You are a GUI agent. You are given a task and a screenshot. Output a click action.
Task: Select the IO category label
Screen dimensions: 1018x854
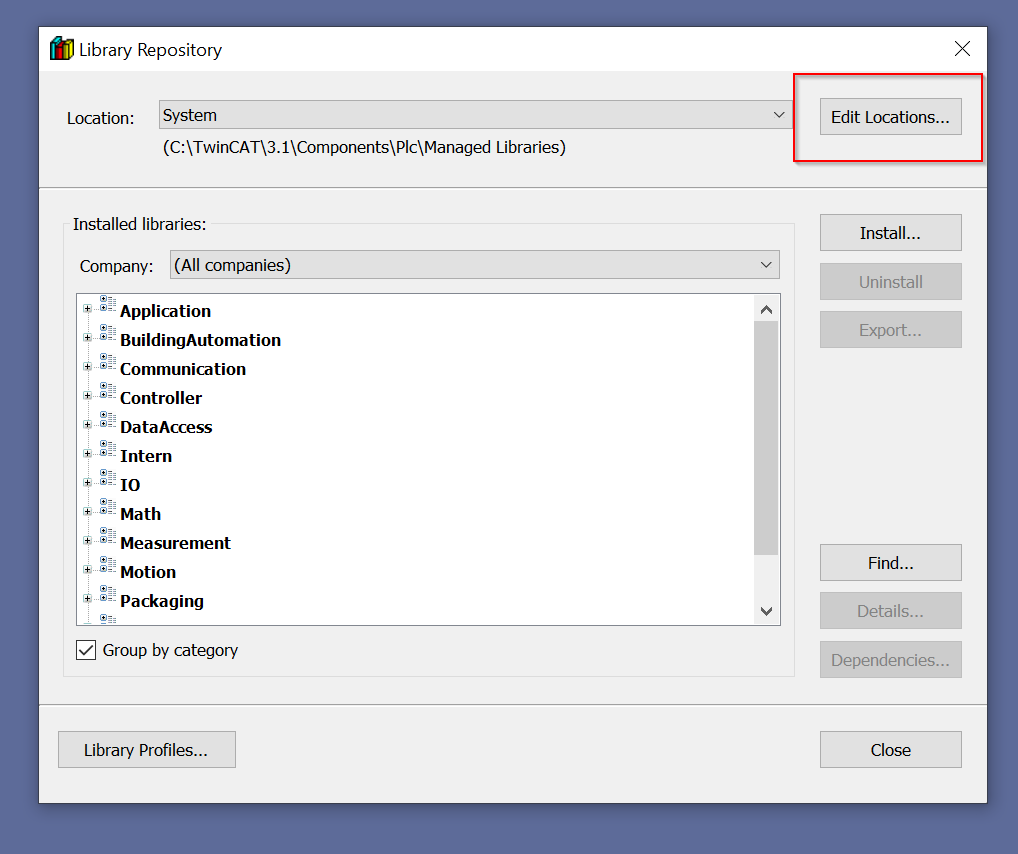click(130, 485)
